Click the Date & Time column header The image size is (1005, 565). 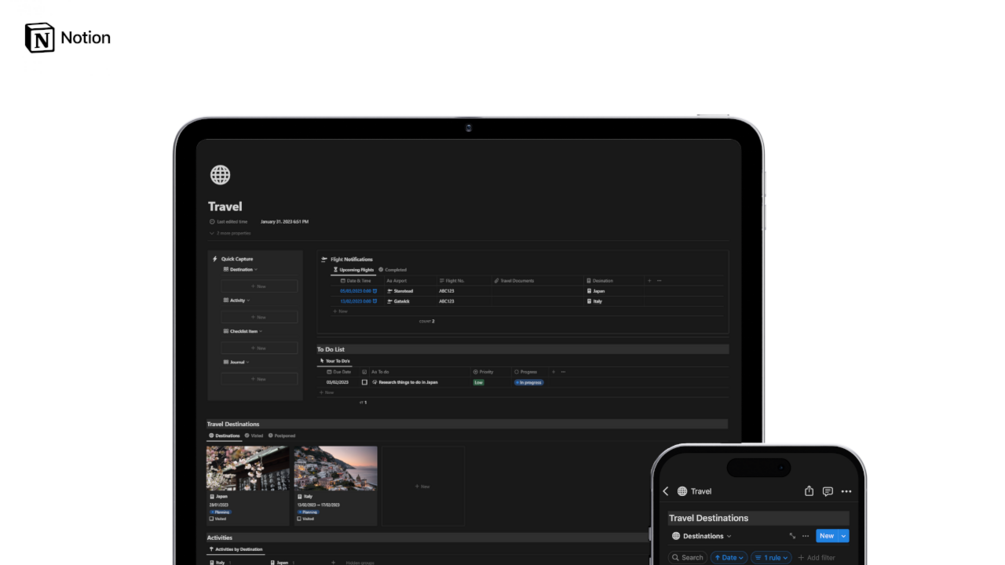click(x=356, y=281)
